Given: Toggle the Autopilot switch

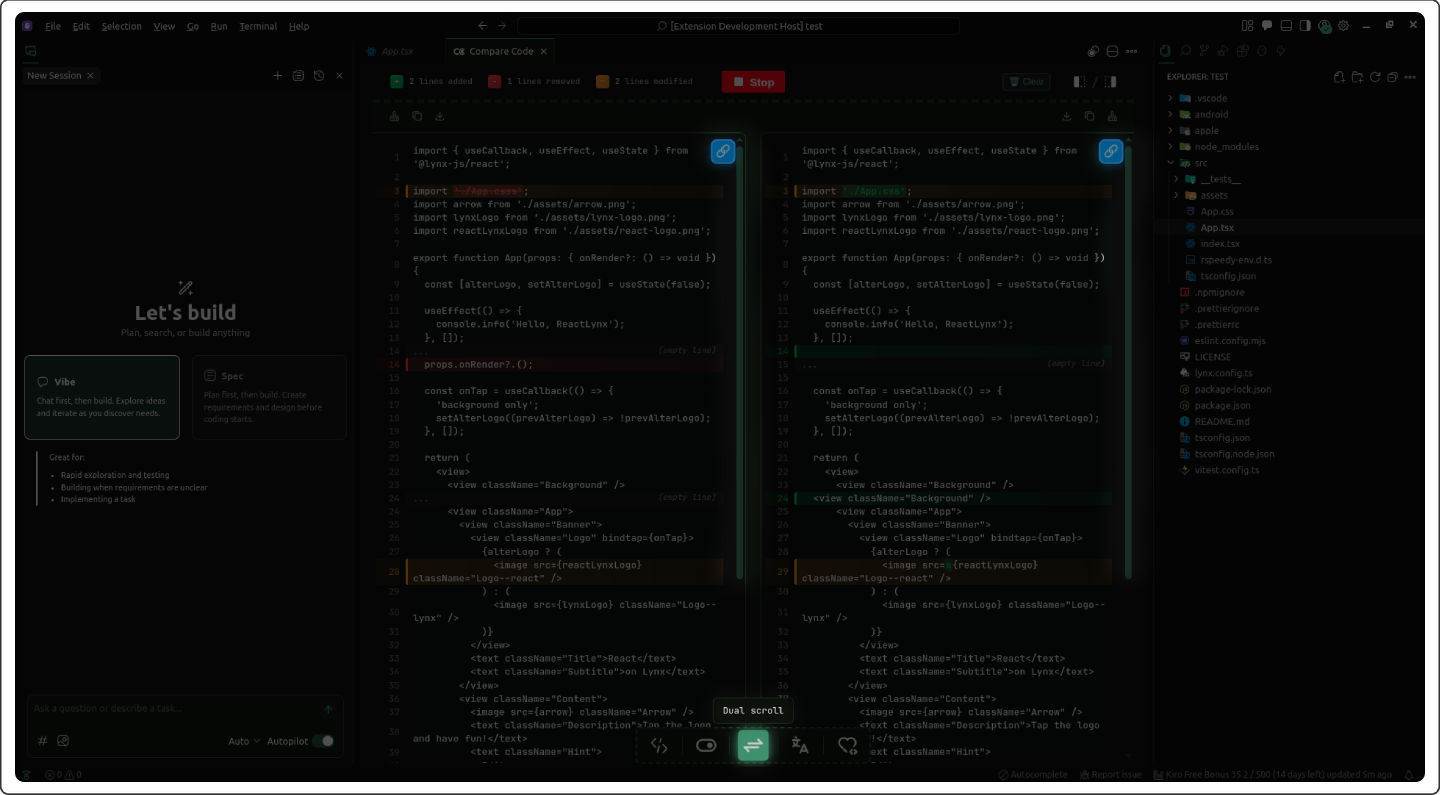Looking at the screenshot, I should tap(323, 741).
